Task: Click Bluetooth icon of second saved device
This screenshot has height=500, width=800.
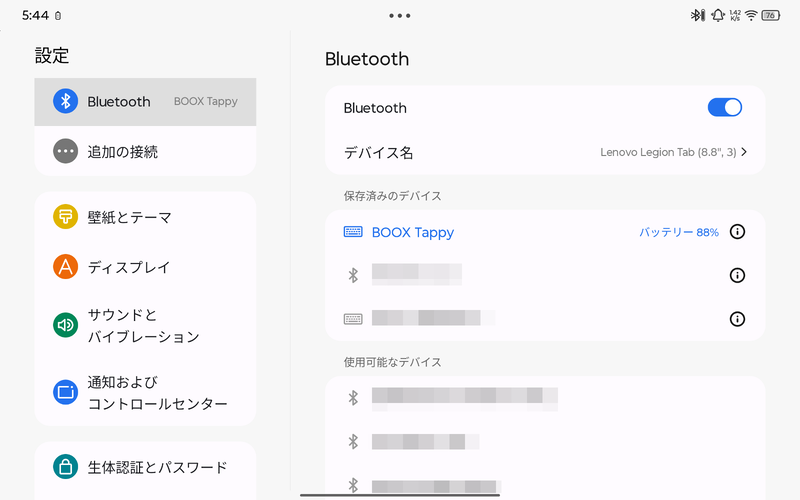Action: point(353,276)
